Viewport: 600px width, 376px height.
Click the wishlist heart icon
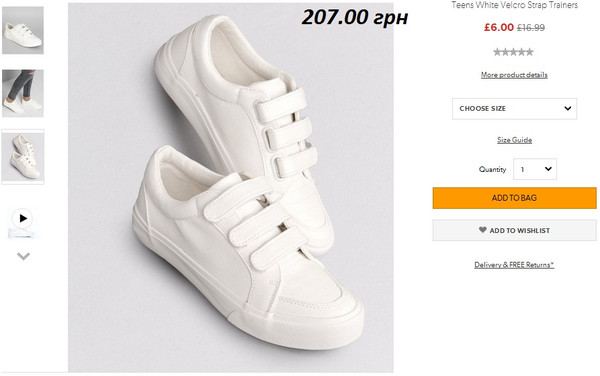483,230
